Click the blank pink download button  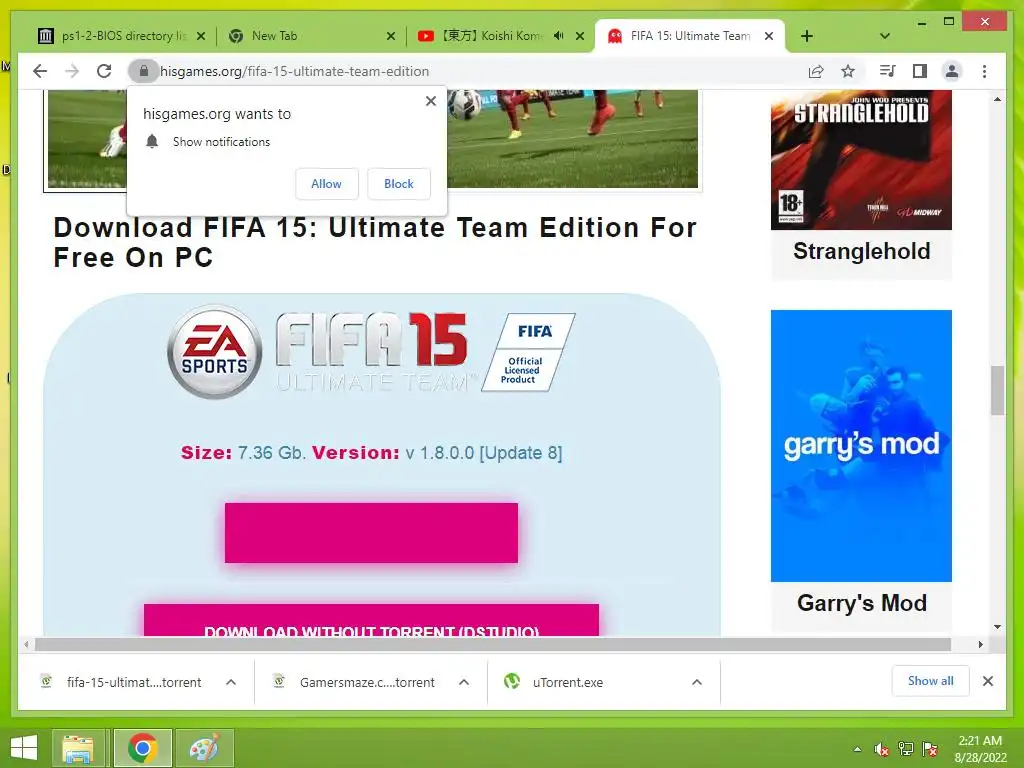point(371,532)
